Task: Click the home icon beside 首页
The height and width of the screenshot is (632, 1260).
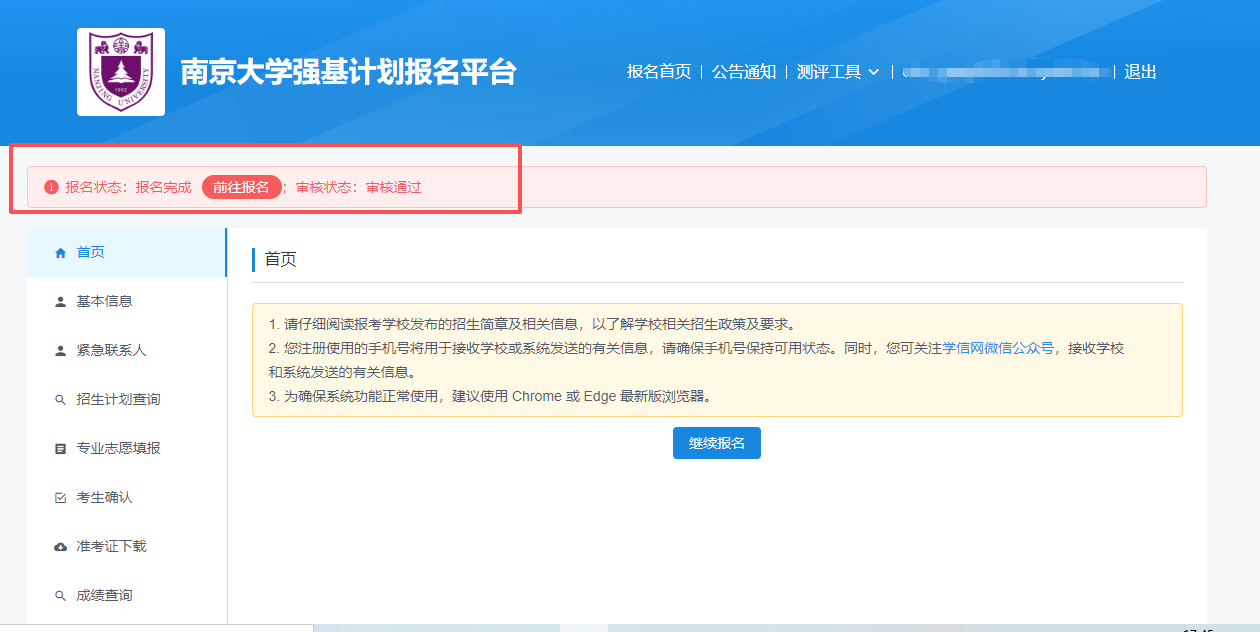Action: point(60,253)
